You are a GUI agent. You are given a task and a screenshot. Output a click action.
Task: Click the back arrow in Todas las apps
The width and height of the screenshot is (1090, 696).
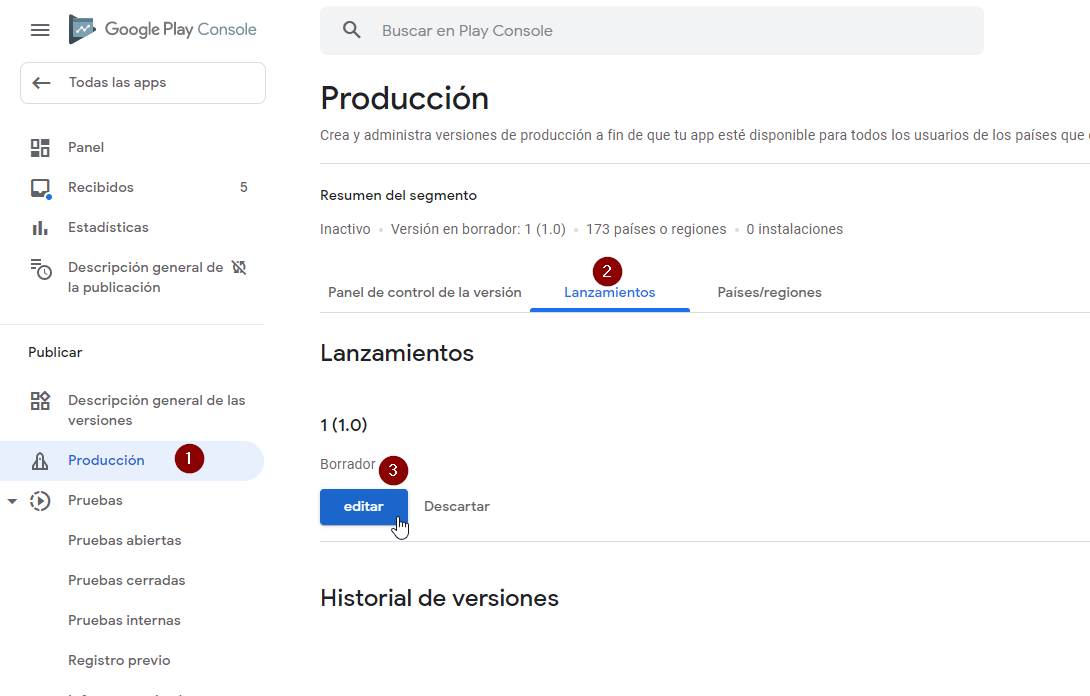42,83
